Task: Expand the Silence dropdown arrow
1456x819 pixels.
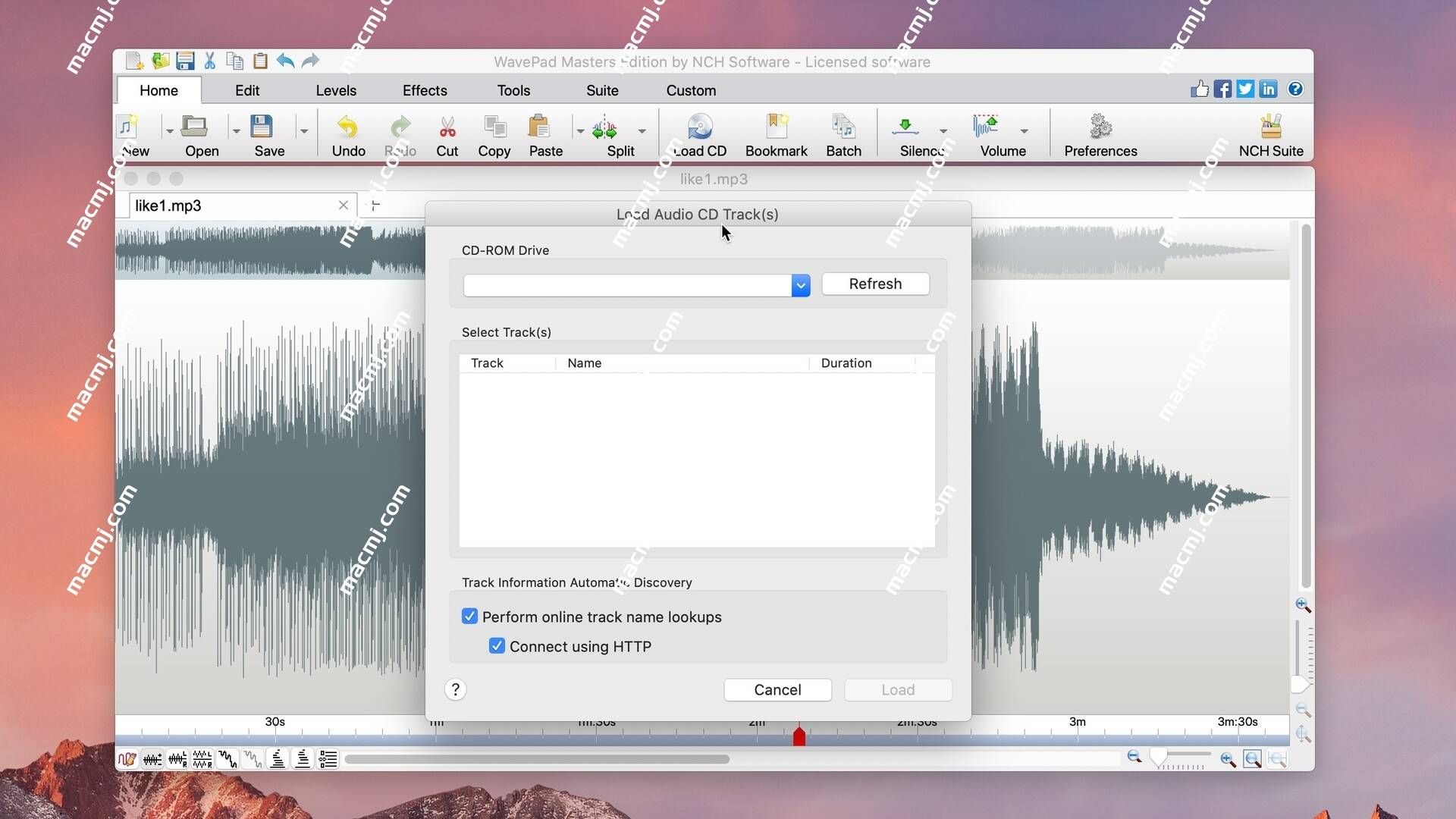Action: pyautogui.click(x=943, y=131)
